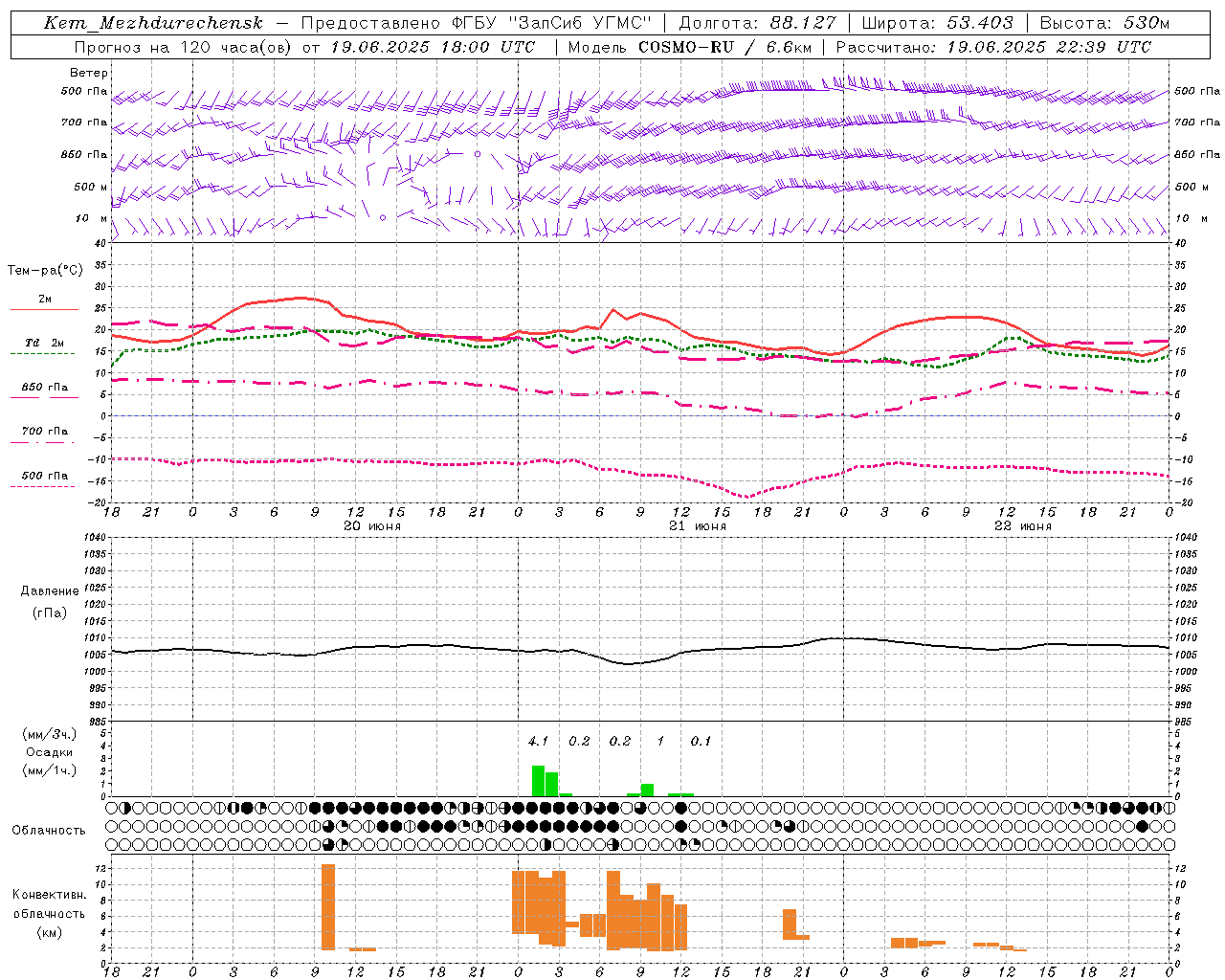Click the 20 июня date label

pyautogui.click(x=372, y=525)
